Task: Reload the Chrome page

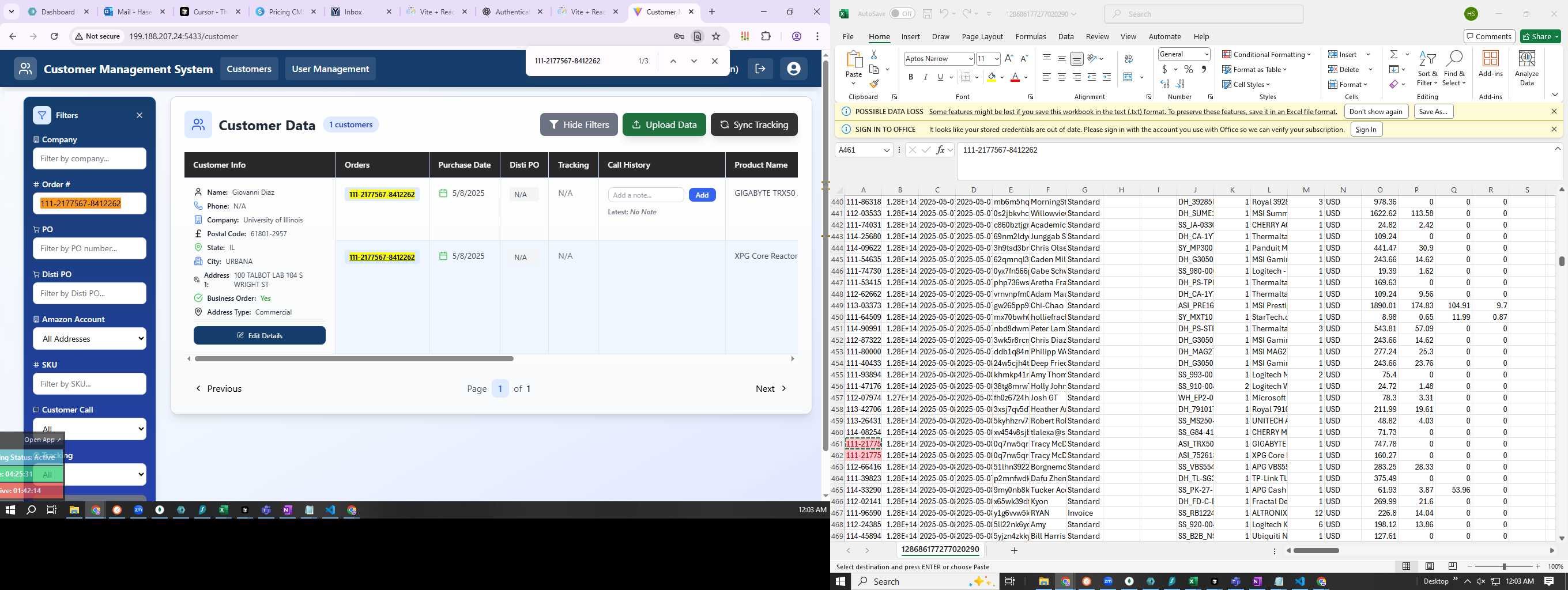Action: tap(54, 36)
